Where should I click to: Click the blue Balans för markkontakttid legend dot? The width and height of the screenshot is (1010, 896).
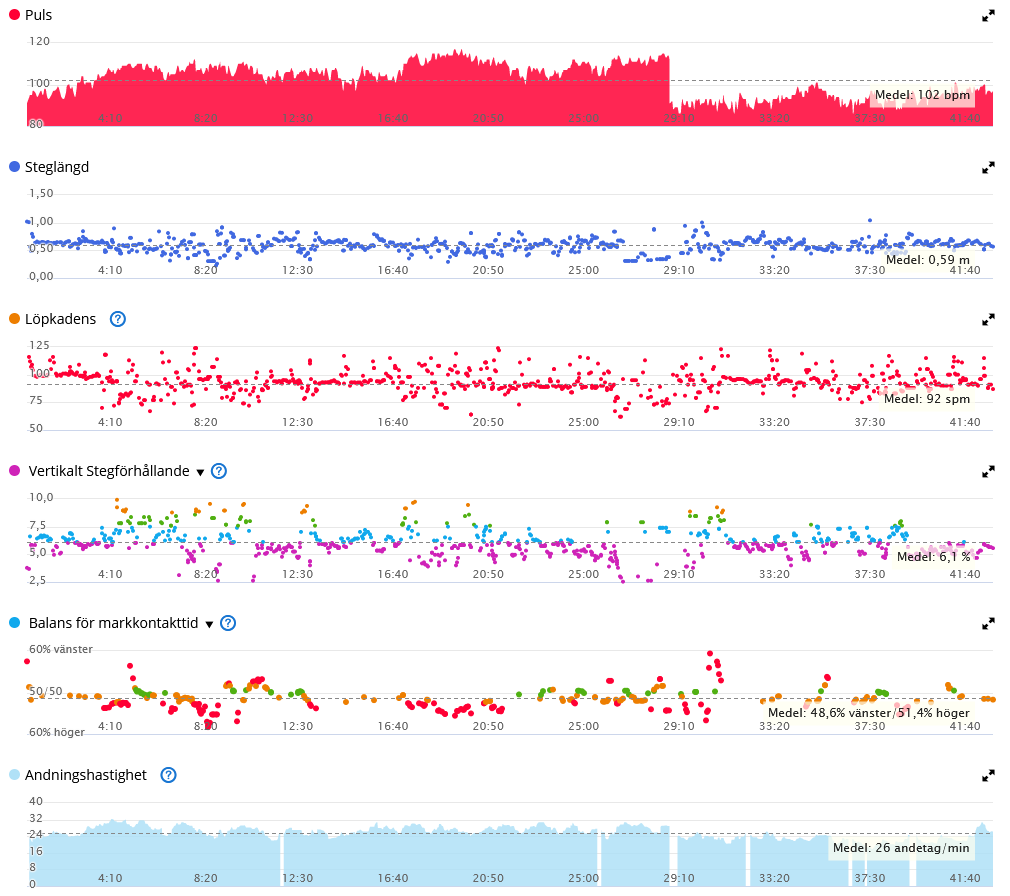14,623
